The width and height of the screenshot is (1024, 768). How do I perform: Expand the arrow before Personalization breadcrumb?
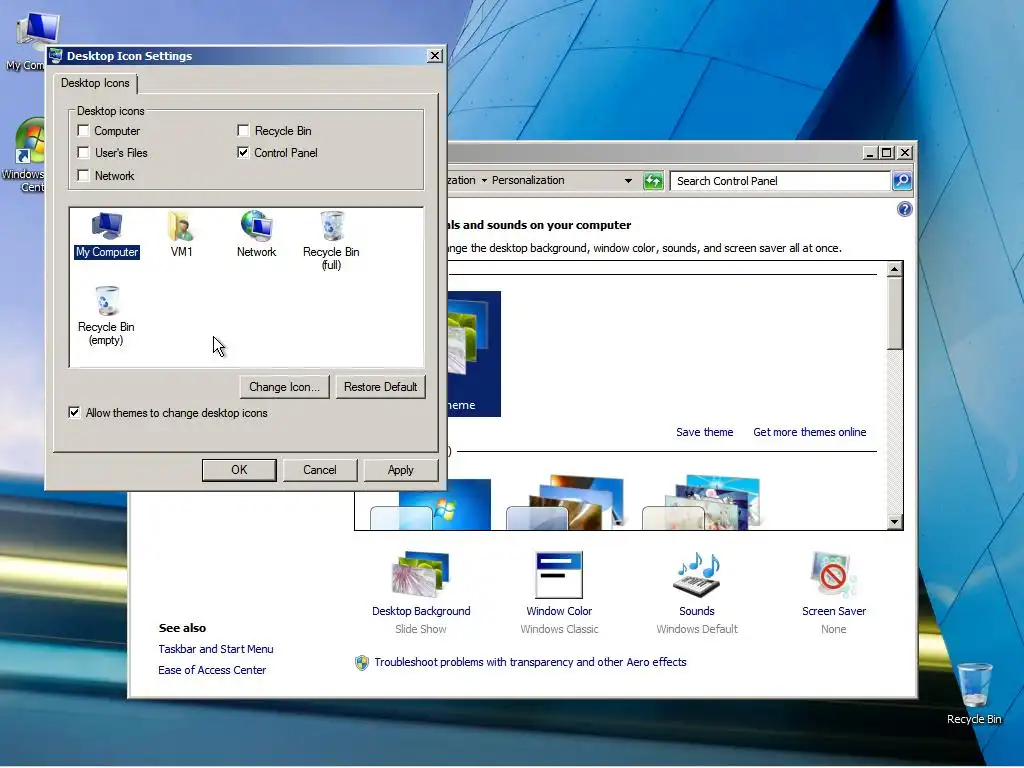(x=485, y=180)
